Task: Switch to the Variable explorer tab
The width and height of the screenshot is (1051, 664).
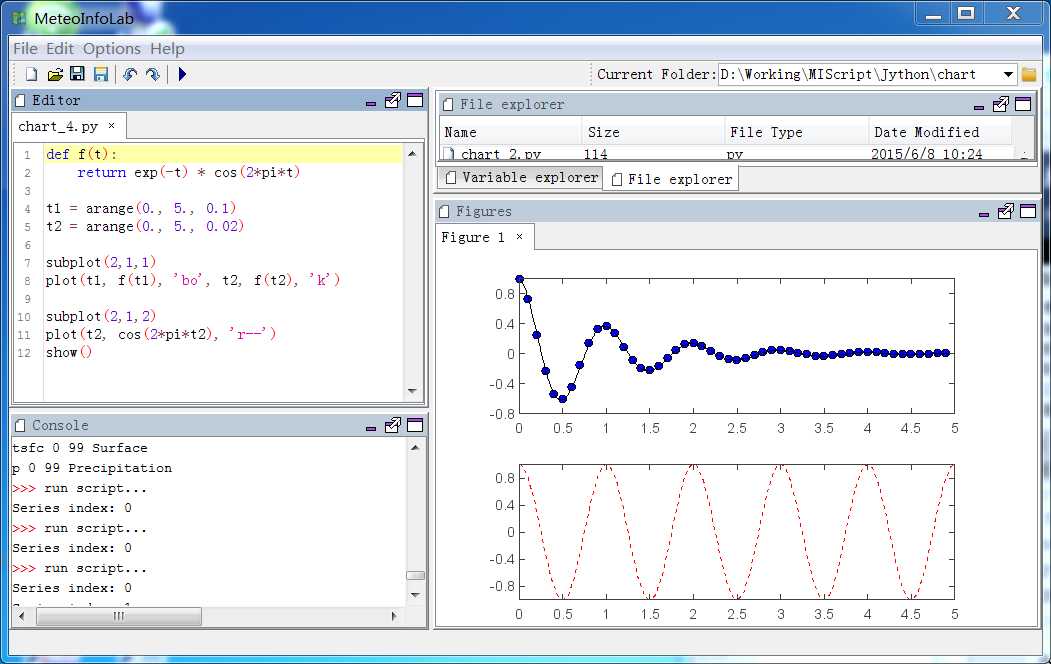Action: [521, 178]
